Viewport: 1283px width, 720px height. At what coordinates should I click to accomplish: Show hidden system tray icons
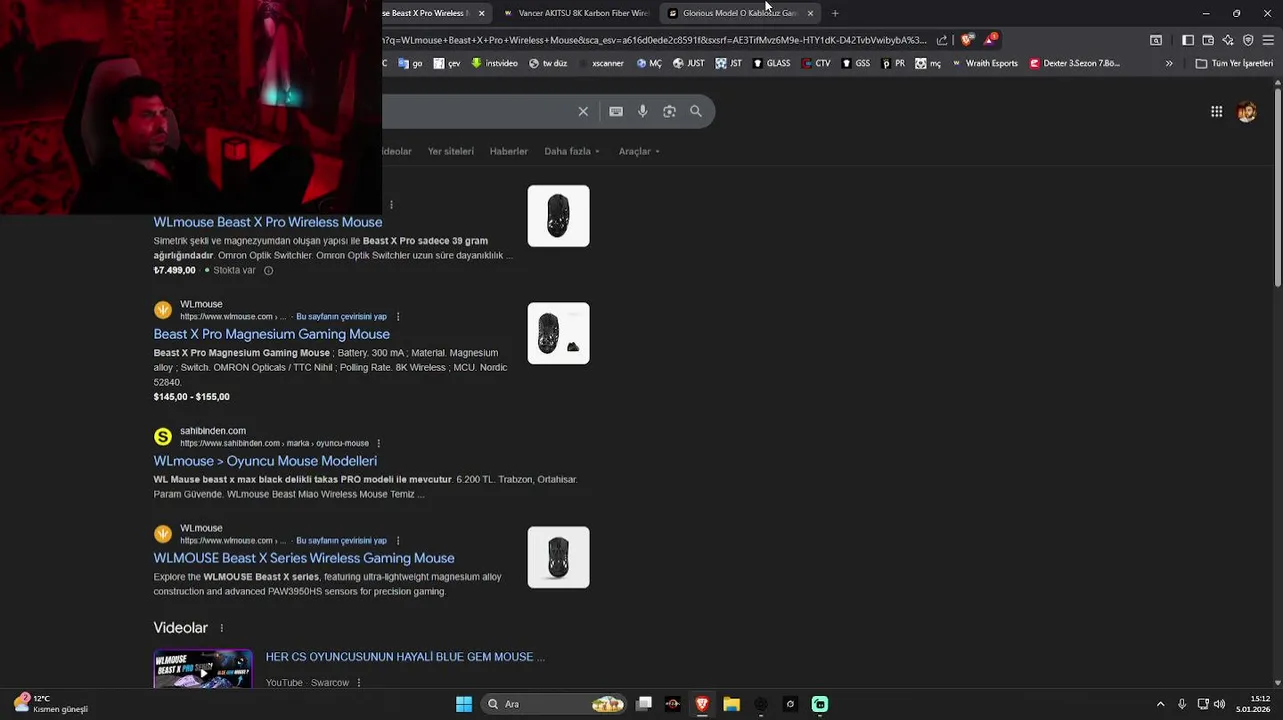coord(1160,704)
